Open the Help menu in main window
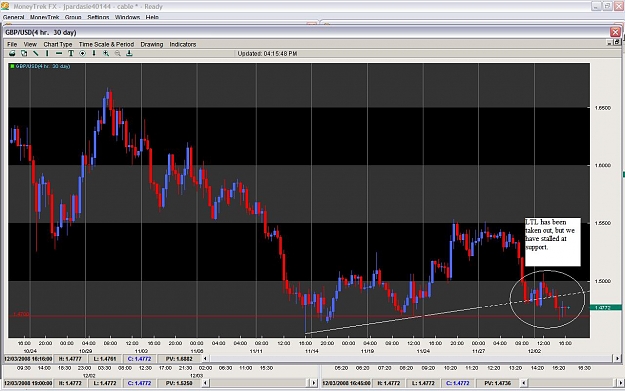 tap(152, 17)
